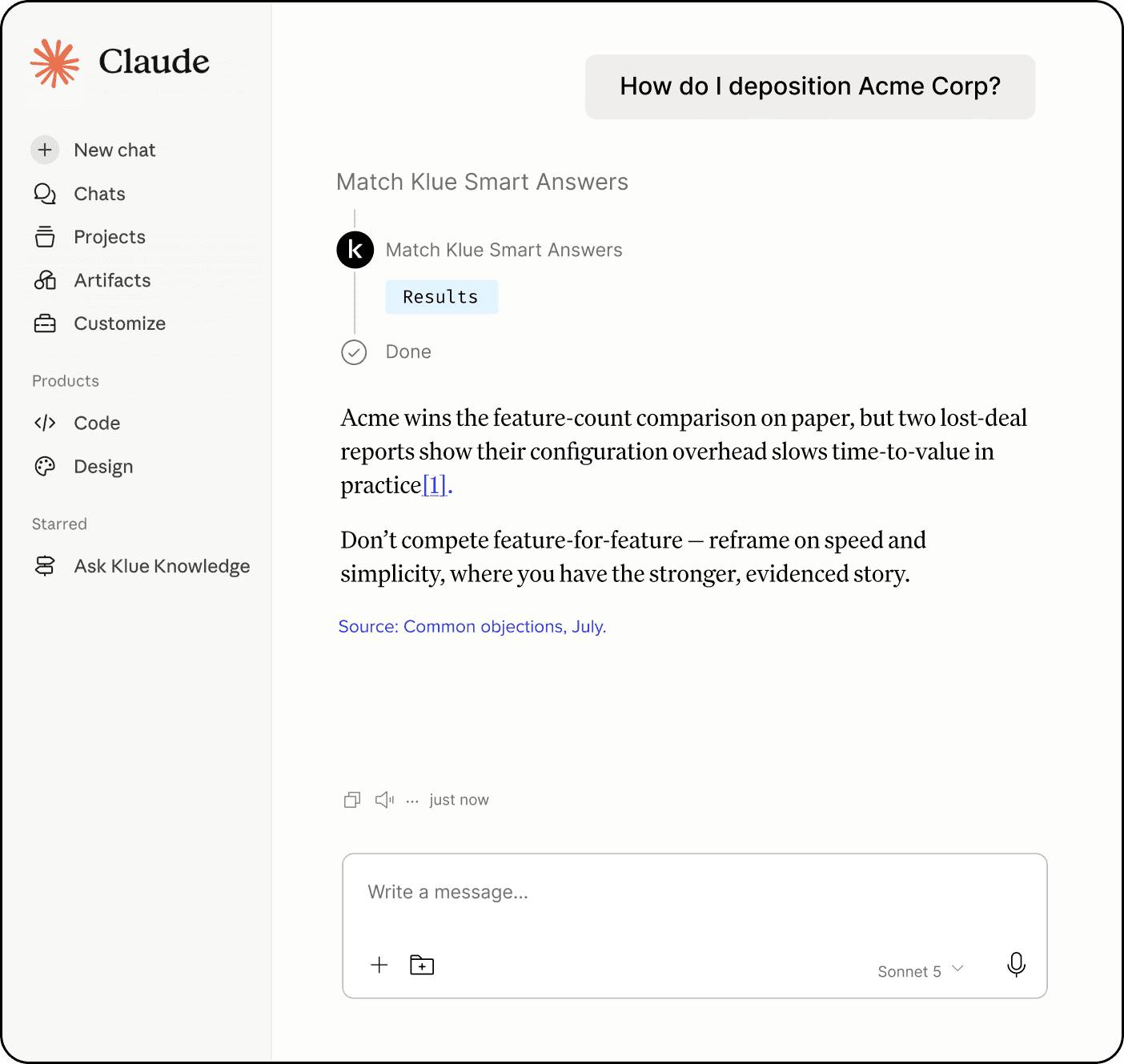Open the [1] citation link
Viewport: 1124px width, 1064px height.
click(x=434, y=485)
